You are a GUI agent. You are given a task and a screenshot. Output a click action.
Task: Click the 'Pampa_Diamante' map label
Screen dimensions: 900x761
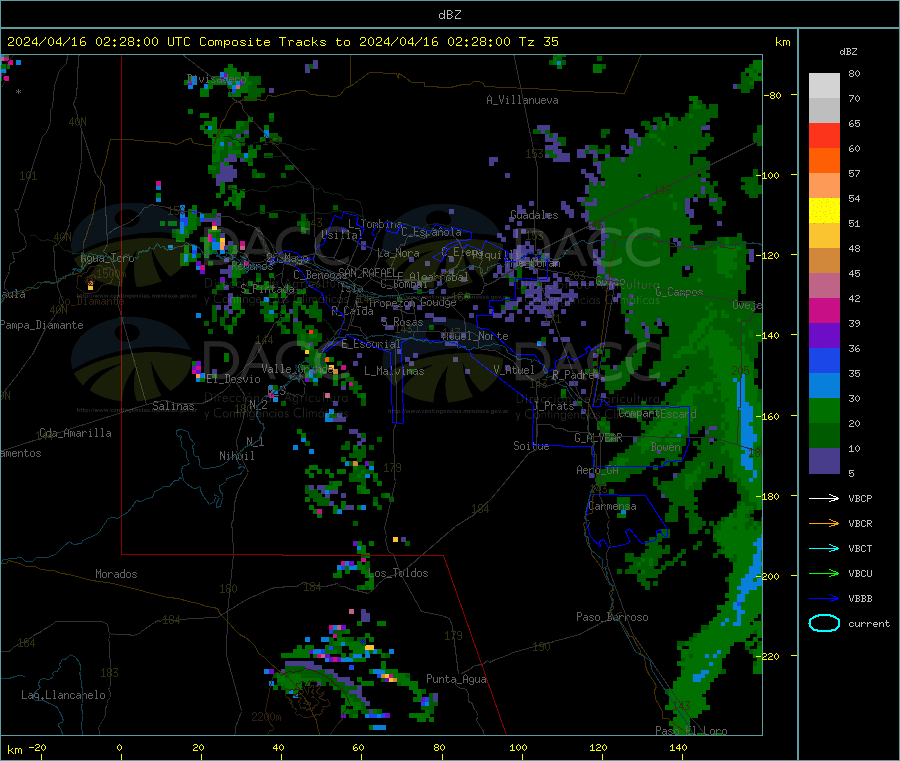42,325
